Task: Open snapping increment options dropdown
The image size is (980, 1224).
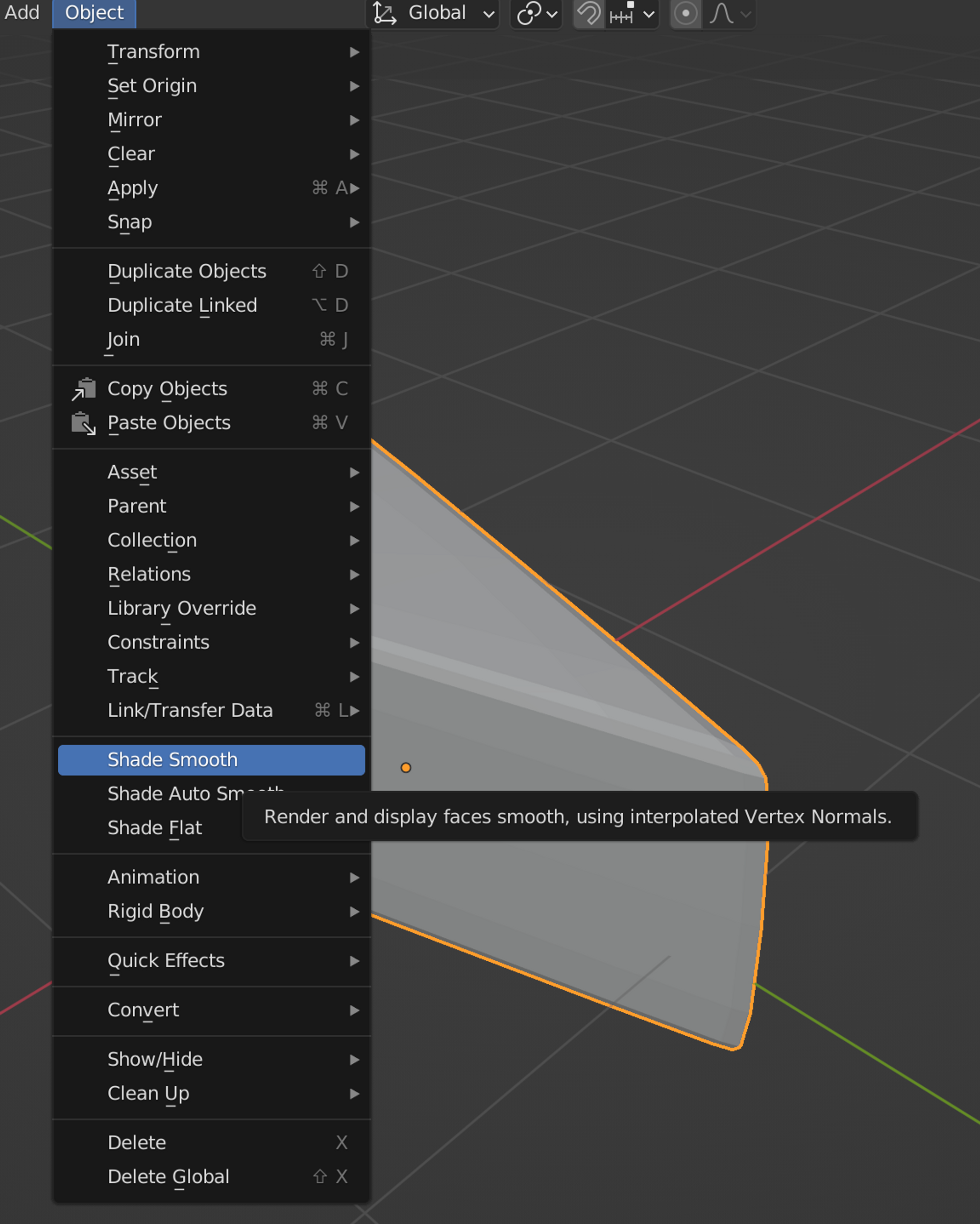Action: pos(632,13)
